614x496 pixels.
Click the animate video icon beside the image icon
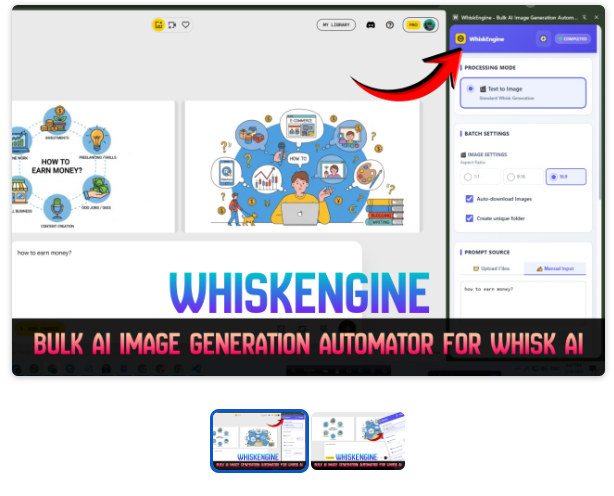click(x=172, y=25)
